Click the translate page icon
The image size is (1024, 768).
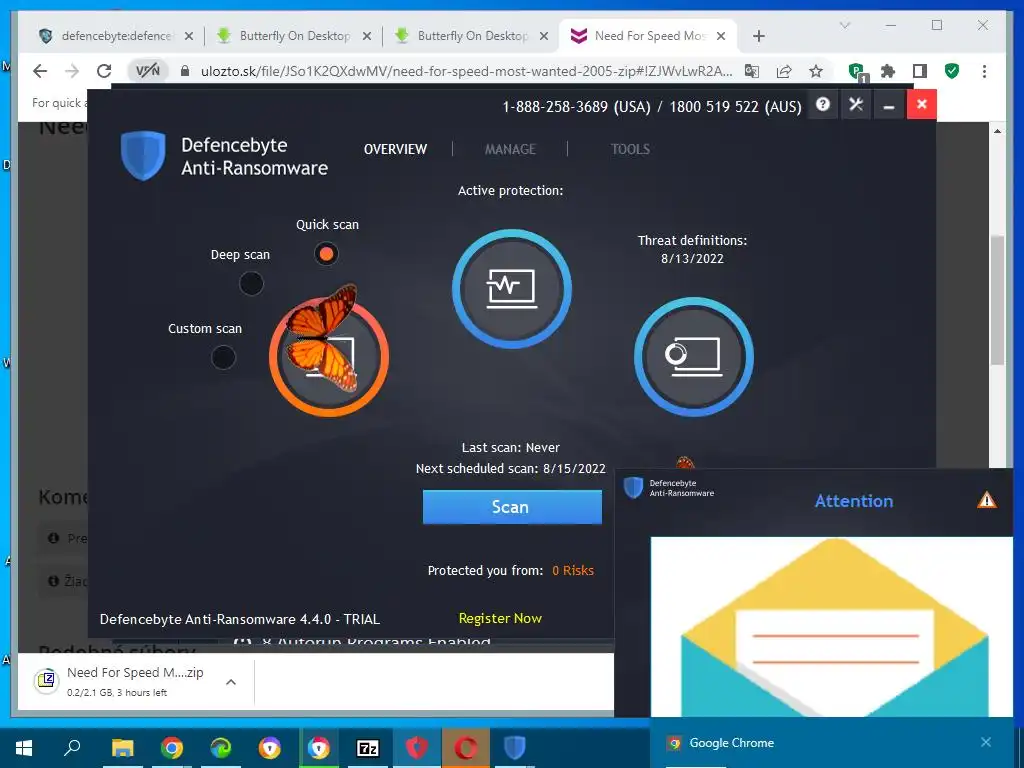[x=752, y=71]
